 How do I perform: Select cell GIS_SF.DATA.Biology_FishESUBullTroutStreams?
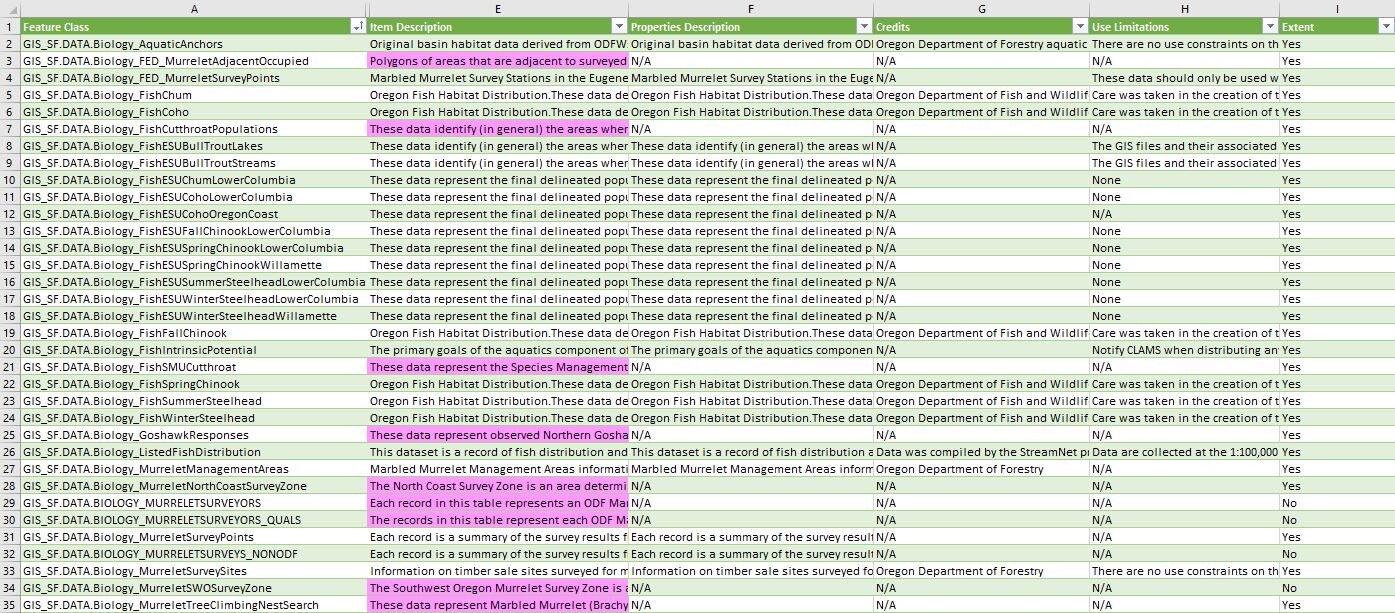coord(193,163)
